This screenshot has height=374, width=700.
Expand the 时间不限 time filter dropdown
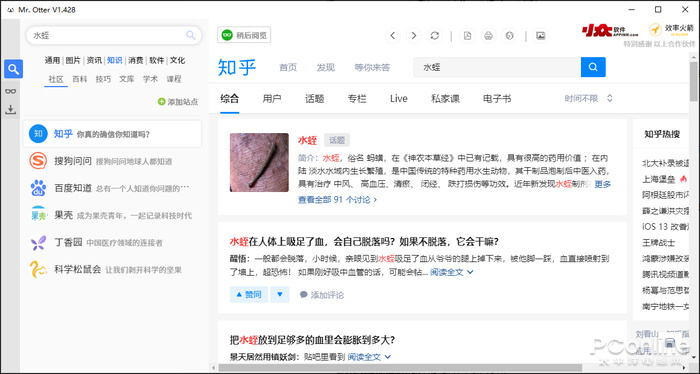(589, 99)
